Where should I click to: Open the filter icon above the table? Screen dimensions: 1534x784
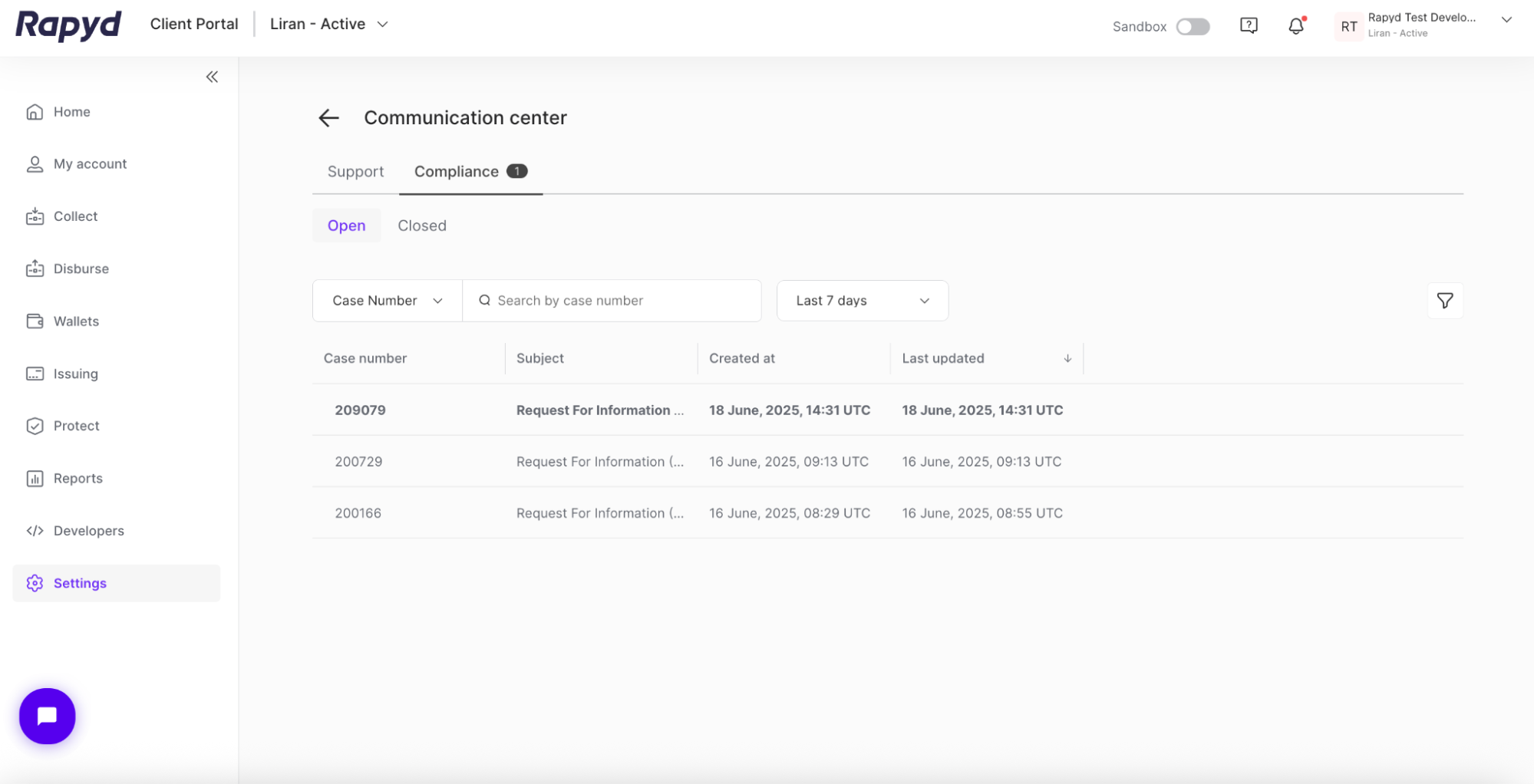(1444, 301)
